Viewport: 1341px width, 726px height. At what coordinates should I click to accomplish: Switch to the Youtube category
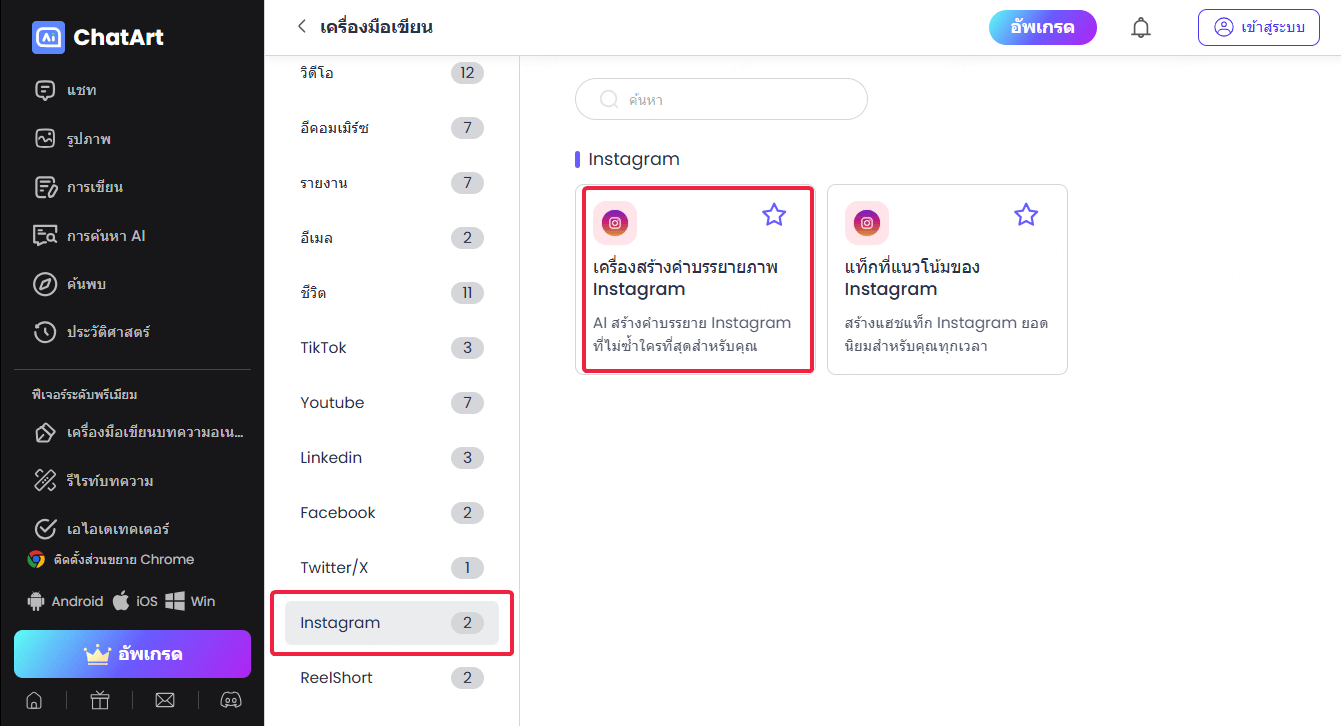[392, 403]
